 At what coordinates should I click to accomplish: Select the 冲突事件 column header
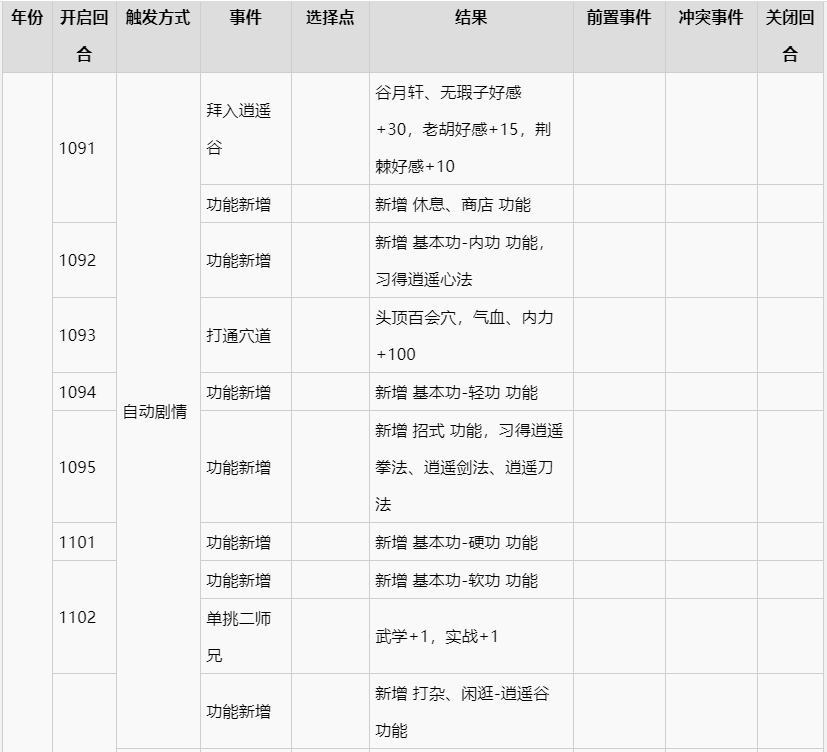pos(711,18)
